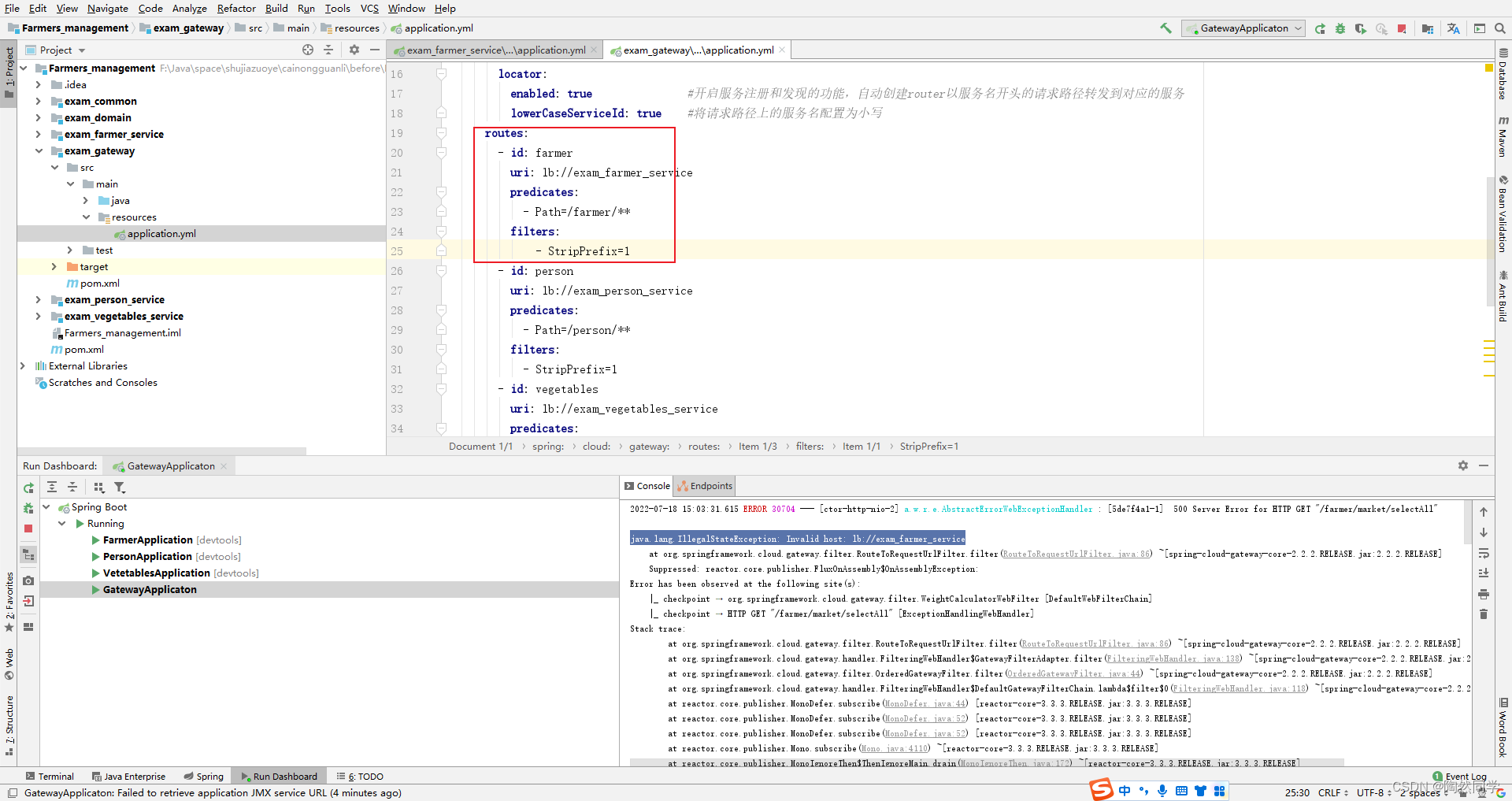The width and height of the screenshot is (1512, 801).
Task: Click the gateway breadcrumb below the editor
Action: point(648,446)
